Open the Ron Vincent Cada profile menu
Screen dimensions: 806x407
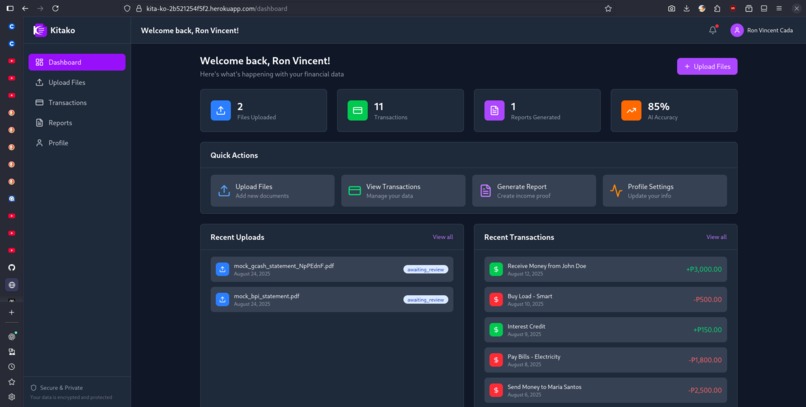[761, 30]
